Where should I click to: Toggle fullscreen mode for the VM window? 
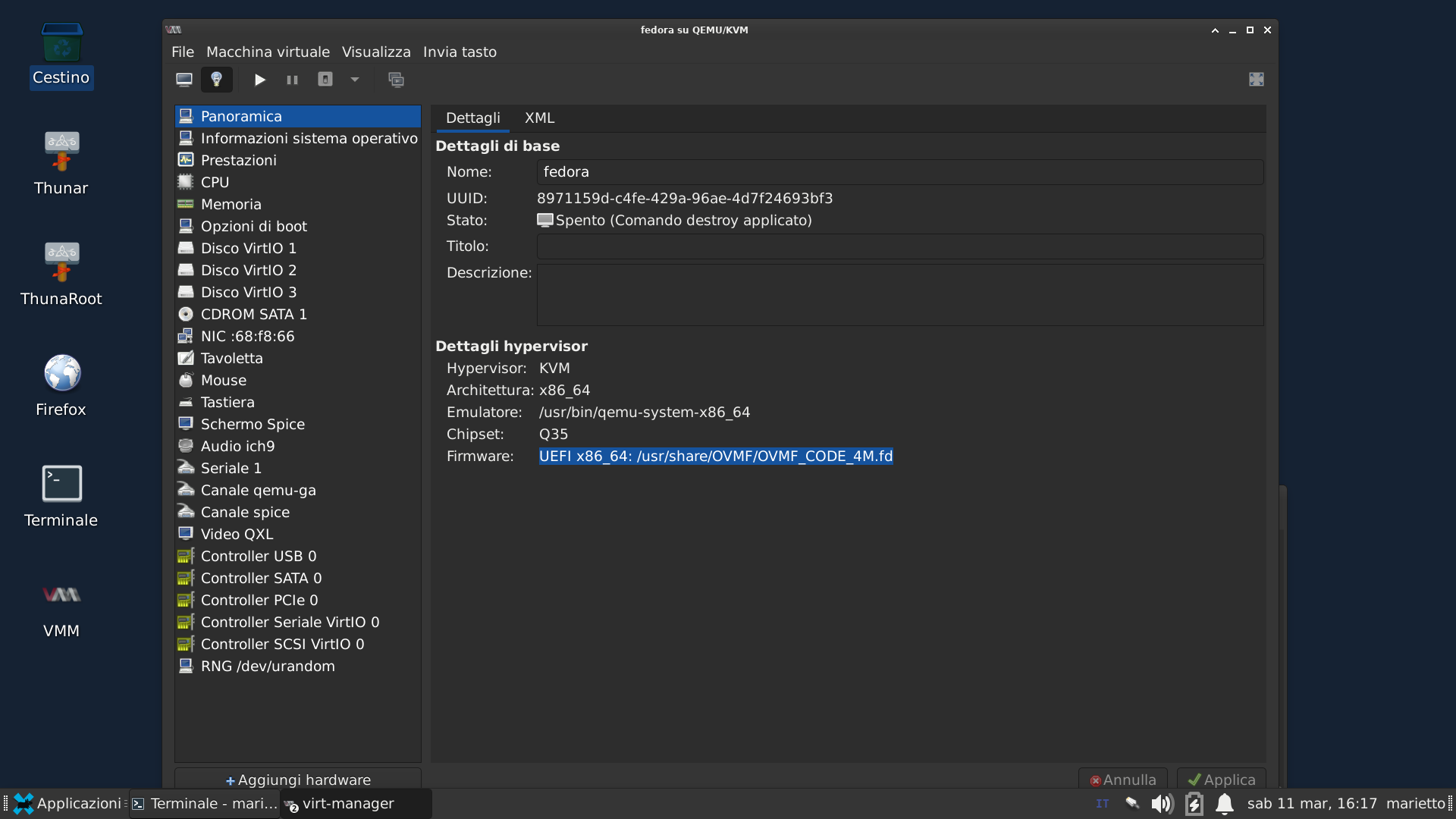coord(1257,80)
